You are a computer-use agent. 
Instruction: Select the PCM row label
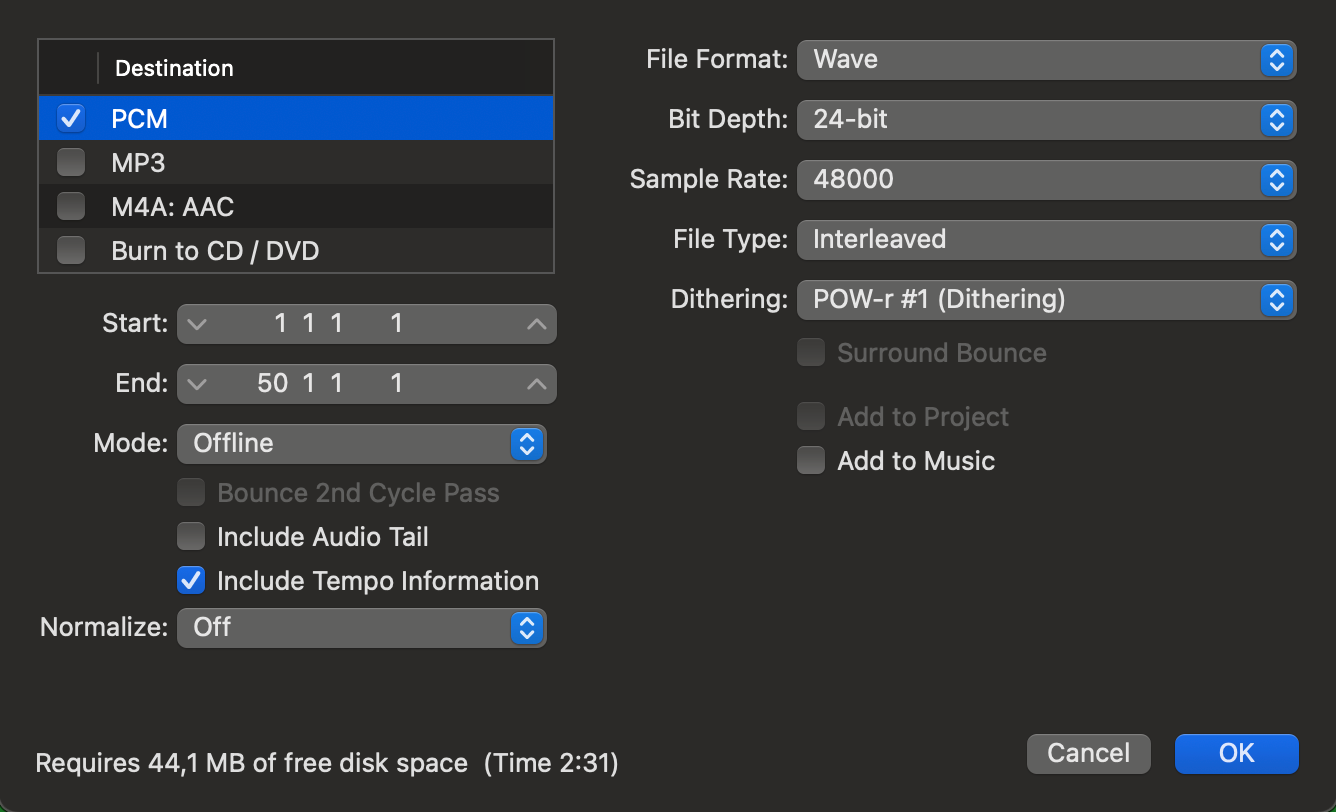pos(140,119)
